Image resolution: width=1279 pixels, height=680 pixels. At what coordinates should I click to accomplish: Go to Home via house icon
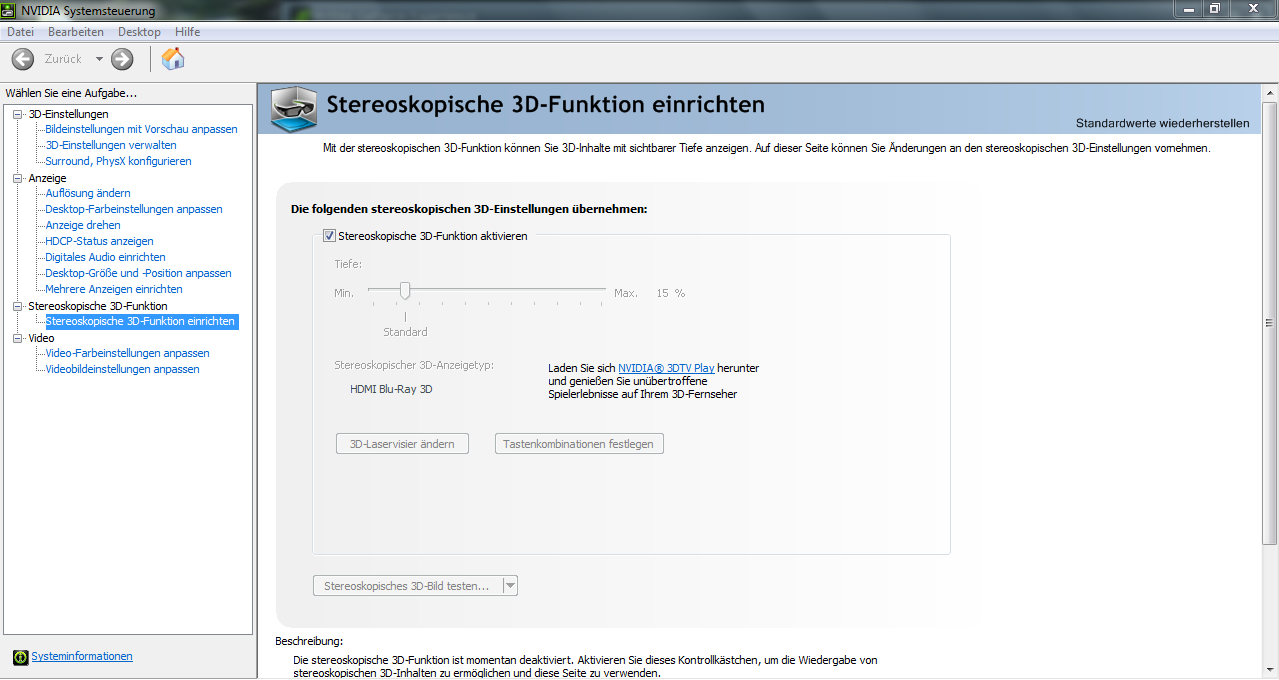tap(173, 59)
